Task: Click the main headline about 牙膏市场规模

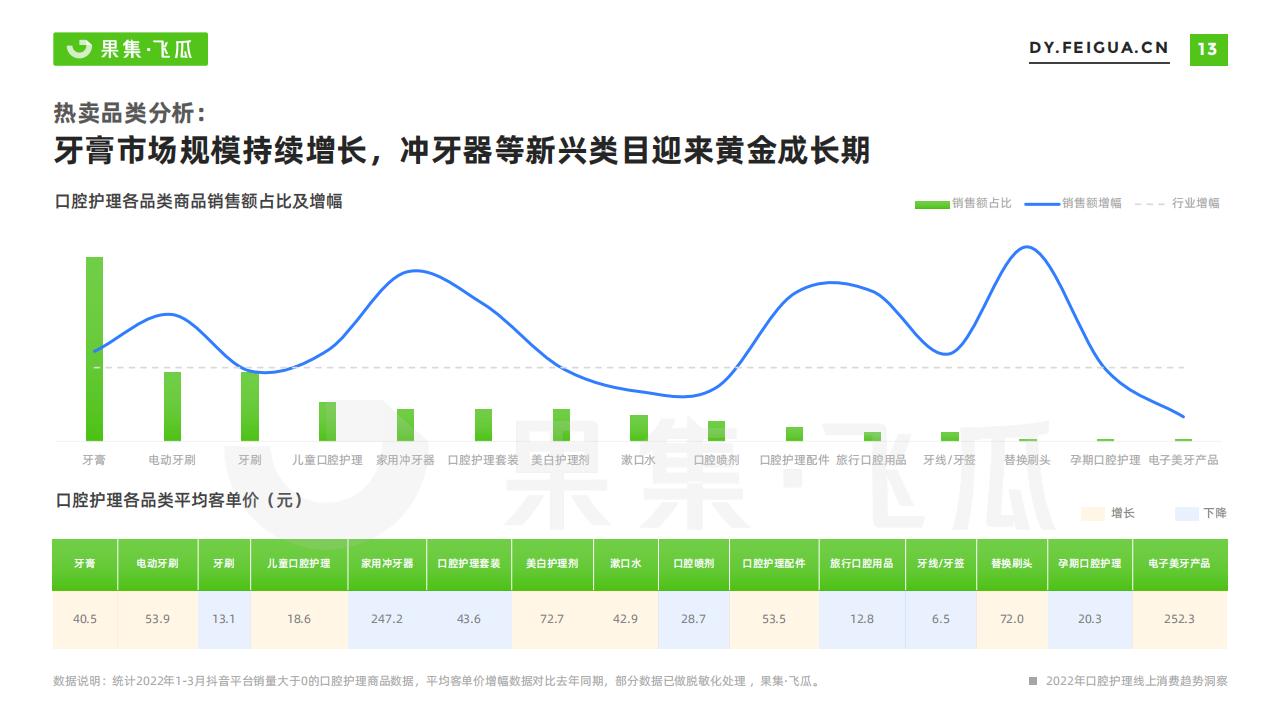Action: [x=462, y=152]
